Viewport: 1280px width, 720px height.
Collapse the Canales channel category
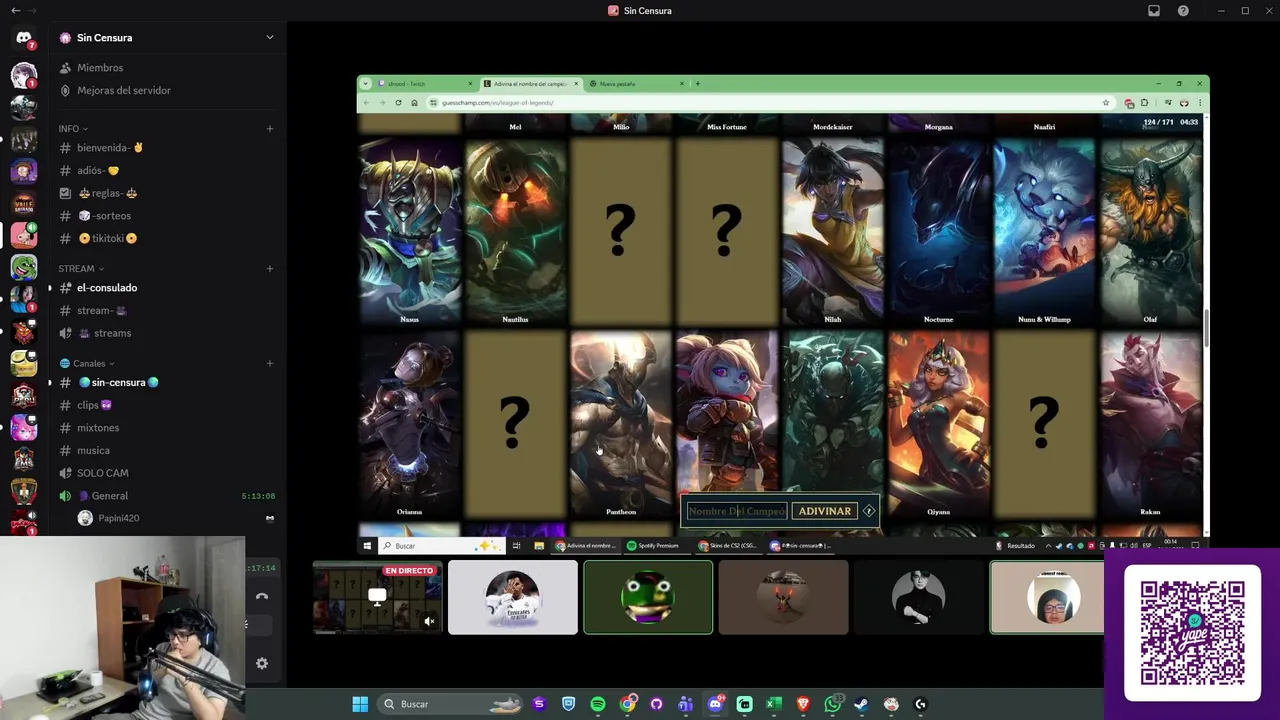[x=87, y=363]
